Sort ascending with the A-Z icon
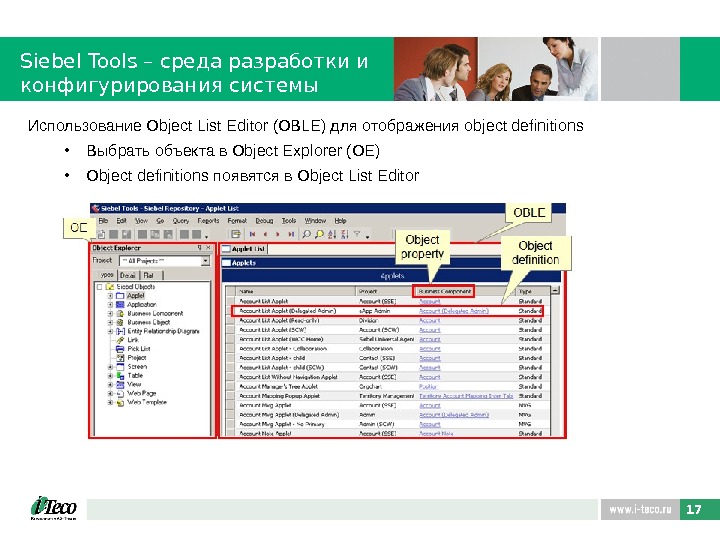Screen dimensions: 720x540 [332, 234]
